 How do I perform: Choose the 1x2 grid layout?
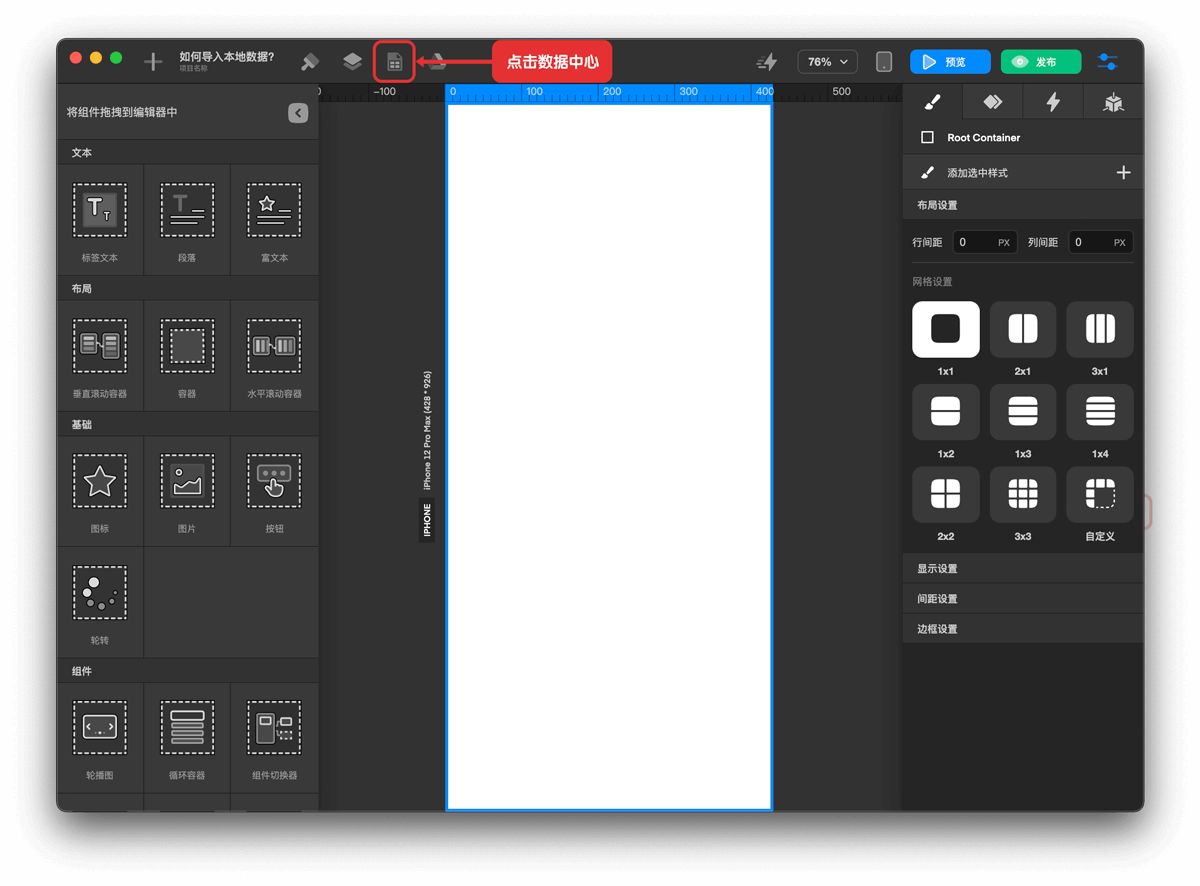pos(946,412)
